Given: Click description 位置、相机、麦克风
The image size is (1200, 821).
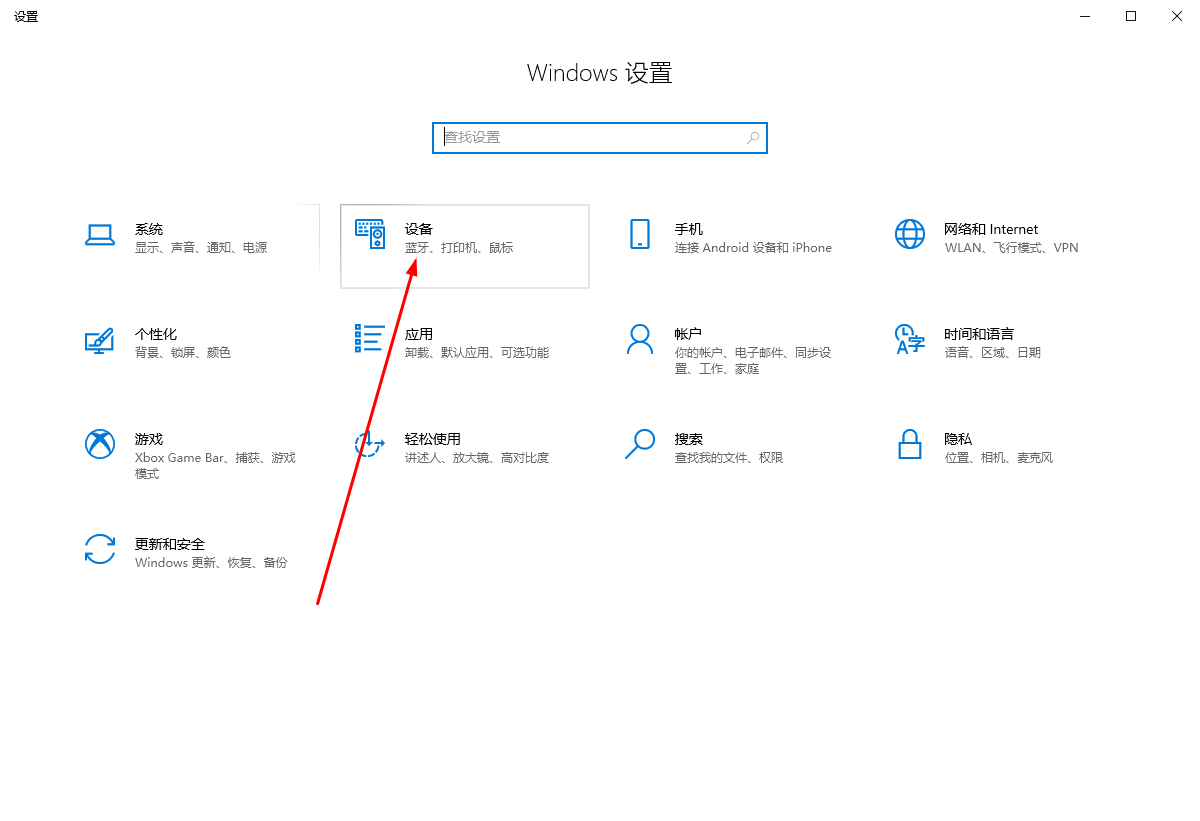Looking at the screenshot, I should (999, 458).
